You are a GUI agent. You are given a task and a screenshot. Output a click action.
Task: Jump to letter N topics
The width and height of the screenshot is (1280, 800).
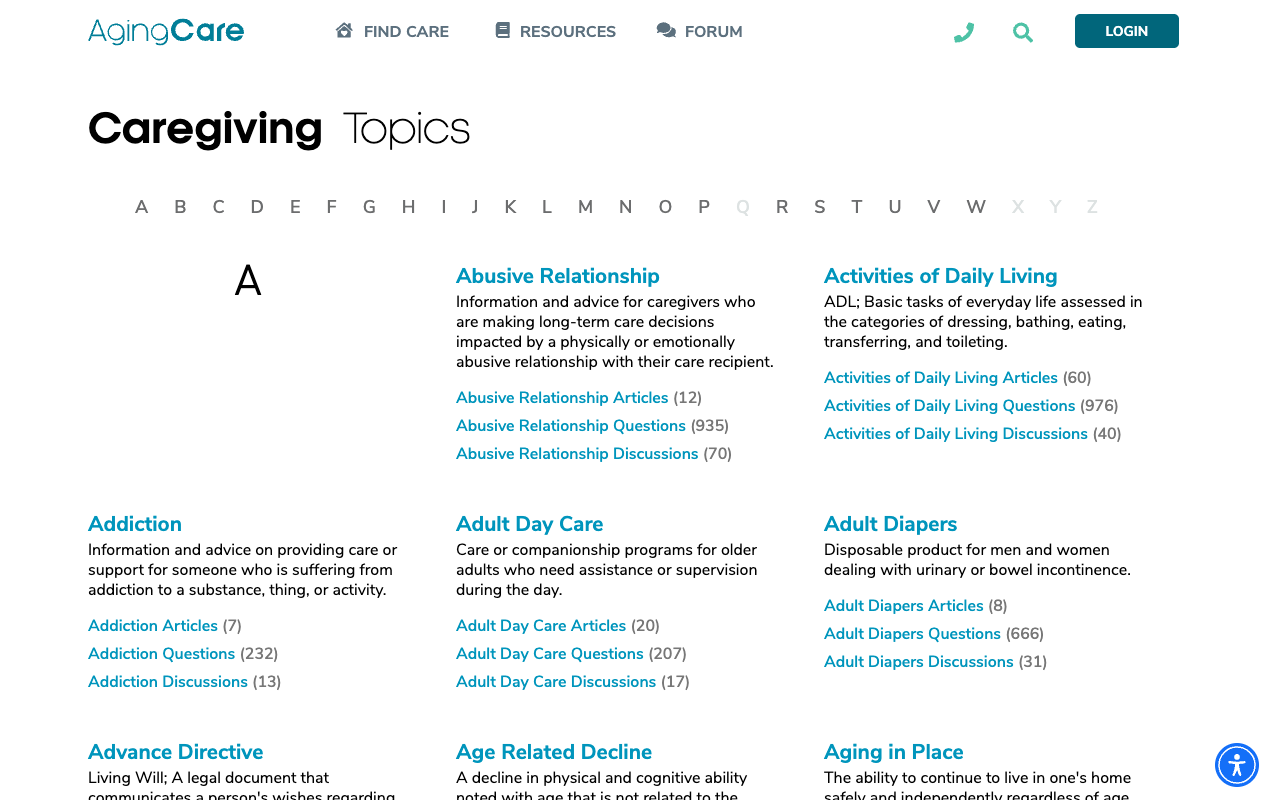click(x=625, y=207)
